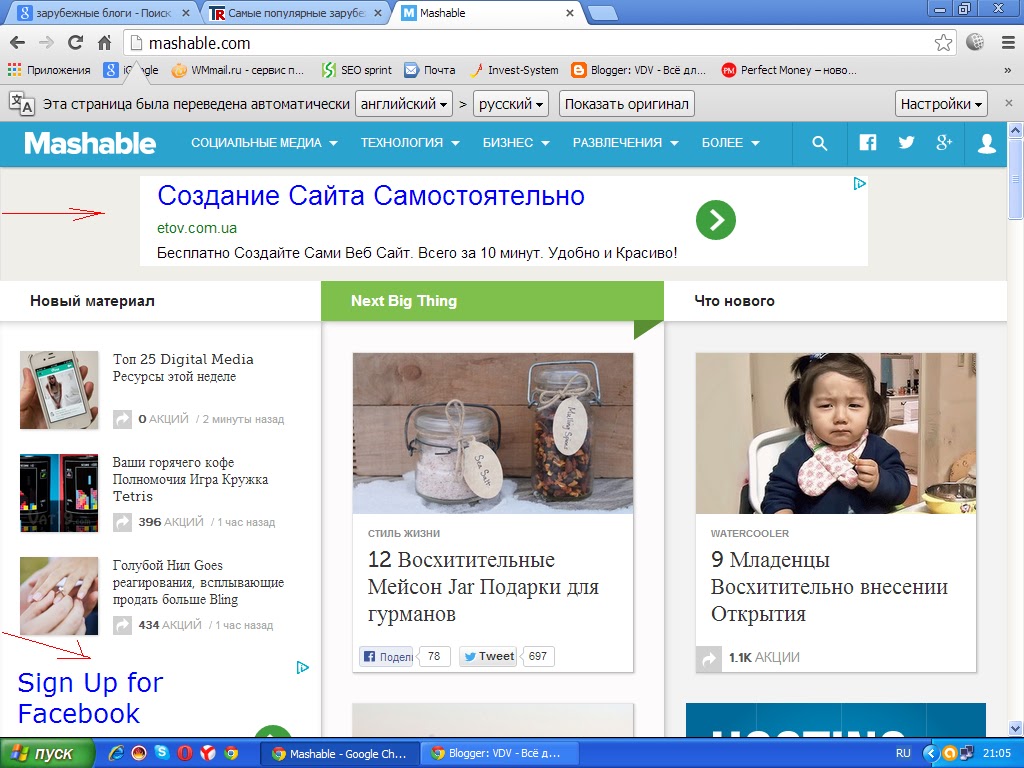1024x768 pixels.
Task: Select the Next Big Thing column header
Action: (x=492, y=301)
